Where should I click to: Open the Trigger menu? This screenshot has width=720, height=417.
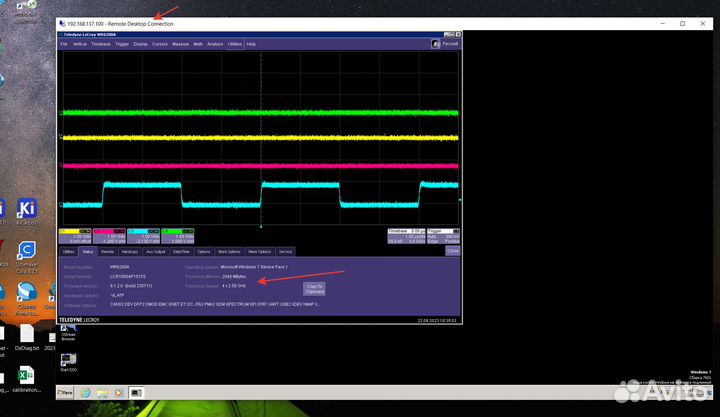122,44
